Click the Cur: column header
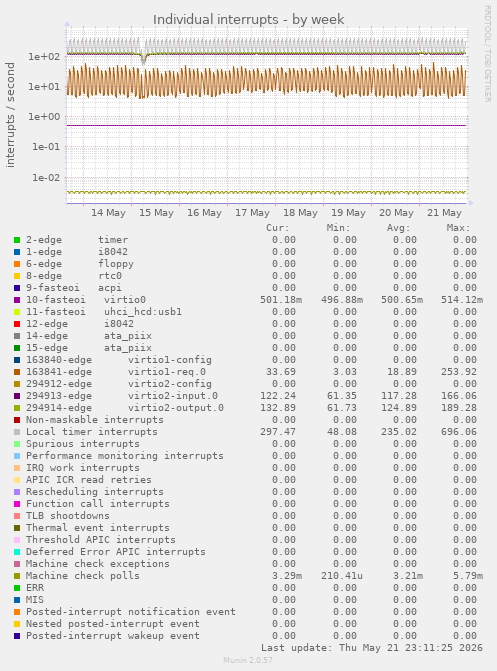 pos(277,228)
